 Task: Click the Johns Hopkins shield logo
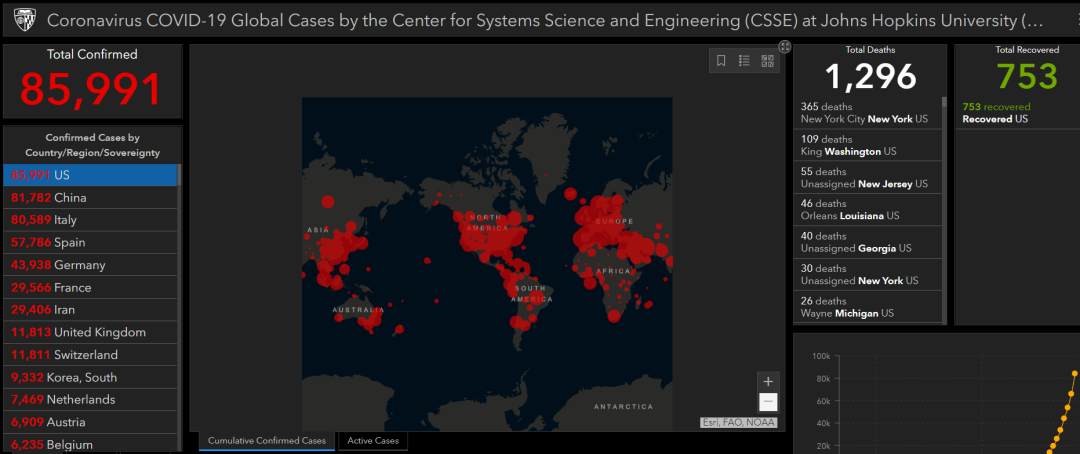click(23, 20)
